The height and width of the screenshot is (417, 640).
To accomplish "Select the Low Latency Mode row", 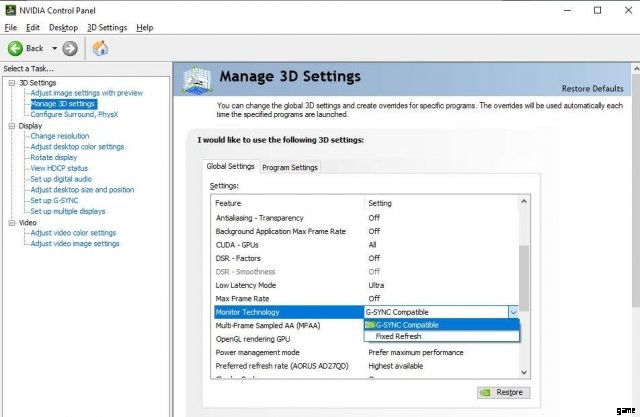I will tap(366, 285).
